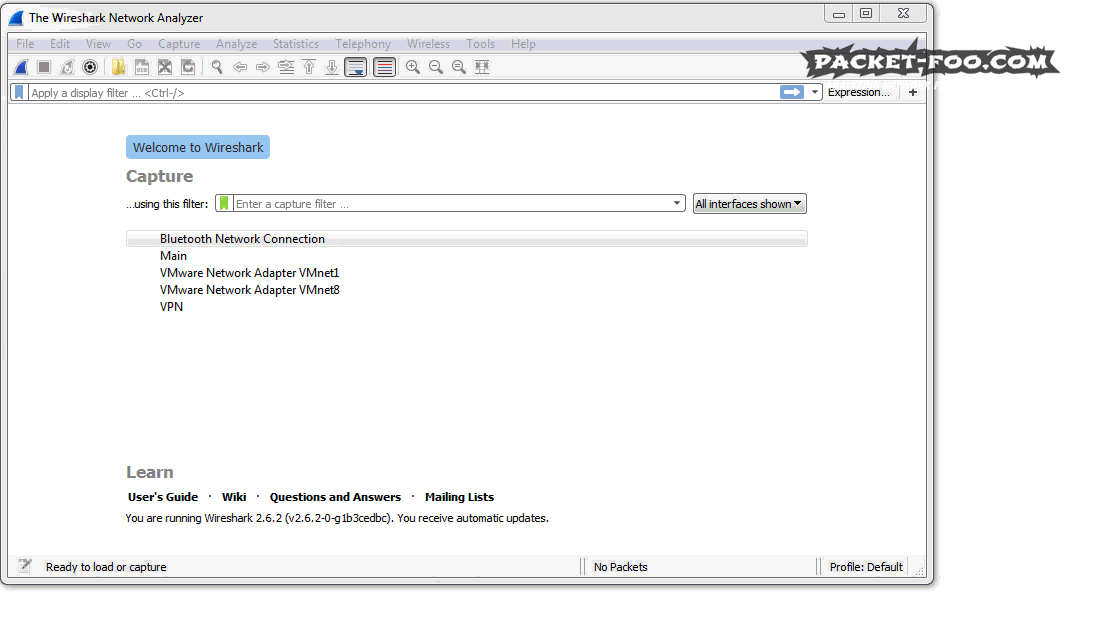Image resolution: width=1120 pixels, height=644 pixels.
Task: Open the Statistics menu
Action: coord(296,44)
